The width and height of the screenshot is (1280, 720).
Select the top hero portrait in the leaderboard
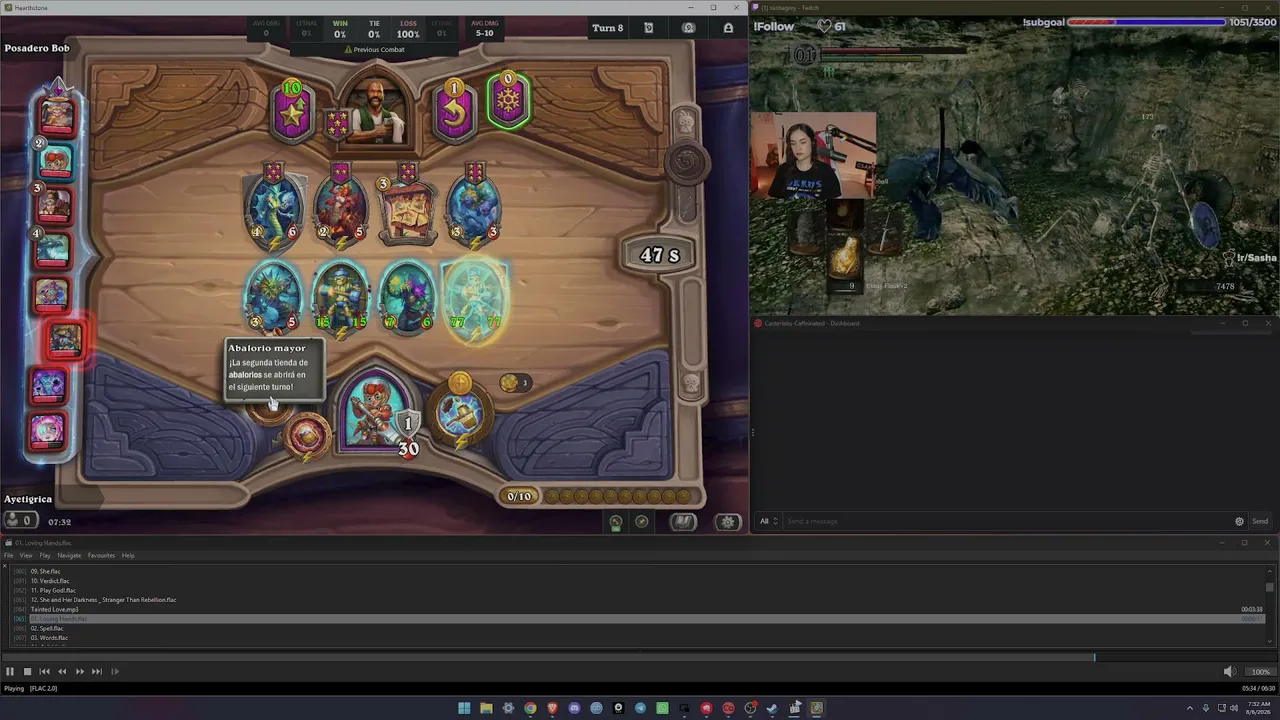coord(56,116)
